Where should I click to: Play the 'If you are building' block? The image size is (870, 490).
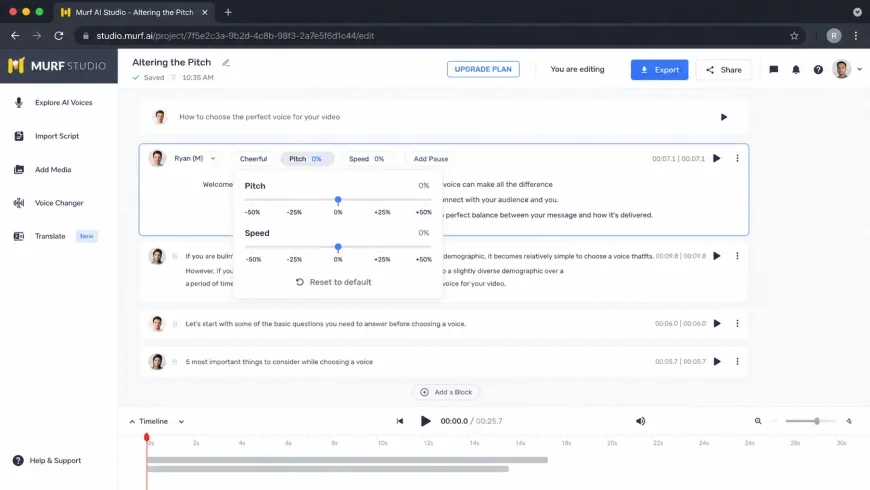coord(717,256)
